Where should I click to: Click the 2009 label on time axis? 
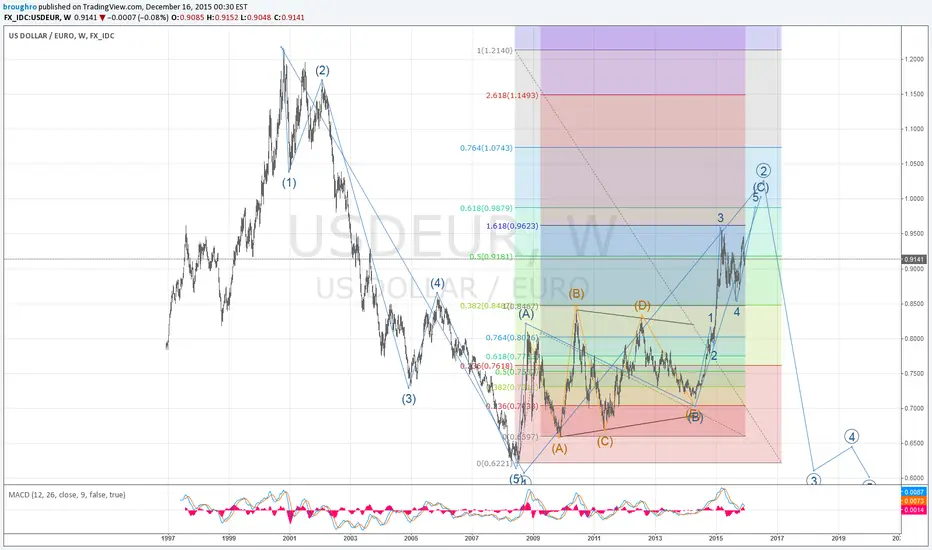click(533, 538)
